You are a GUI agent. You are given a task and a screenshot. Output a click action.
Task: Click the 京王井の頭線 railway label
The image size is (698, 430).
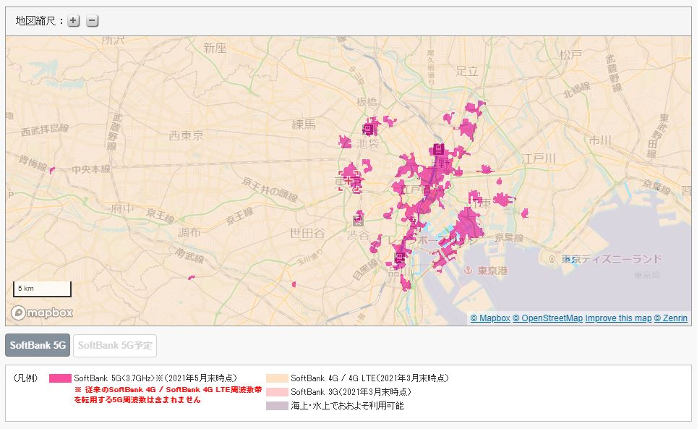coord(269,189)
